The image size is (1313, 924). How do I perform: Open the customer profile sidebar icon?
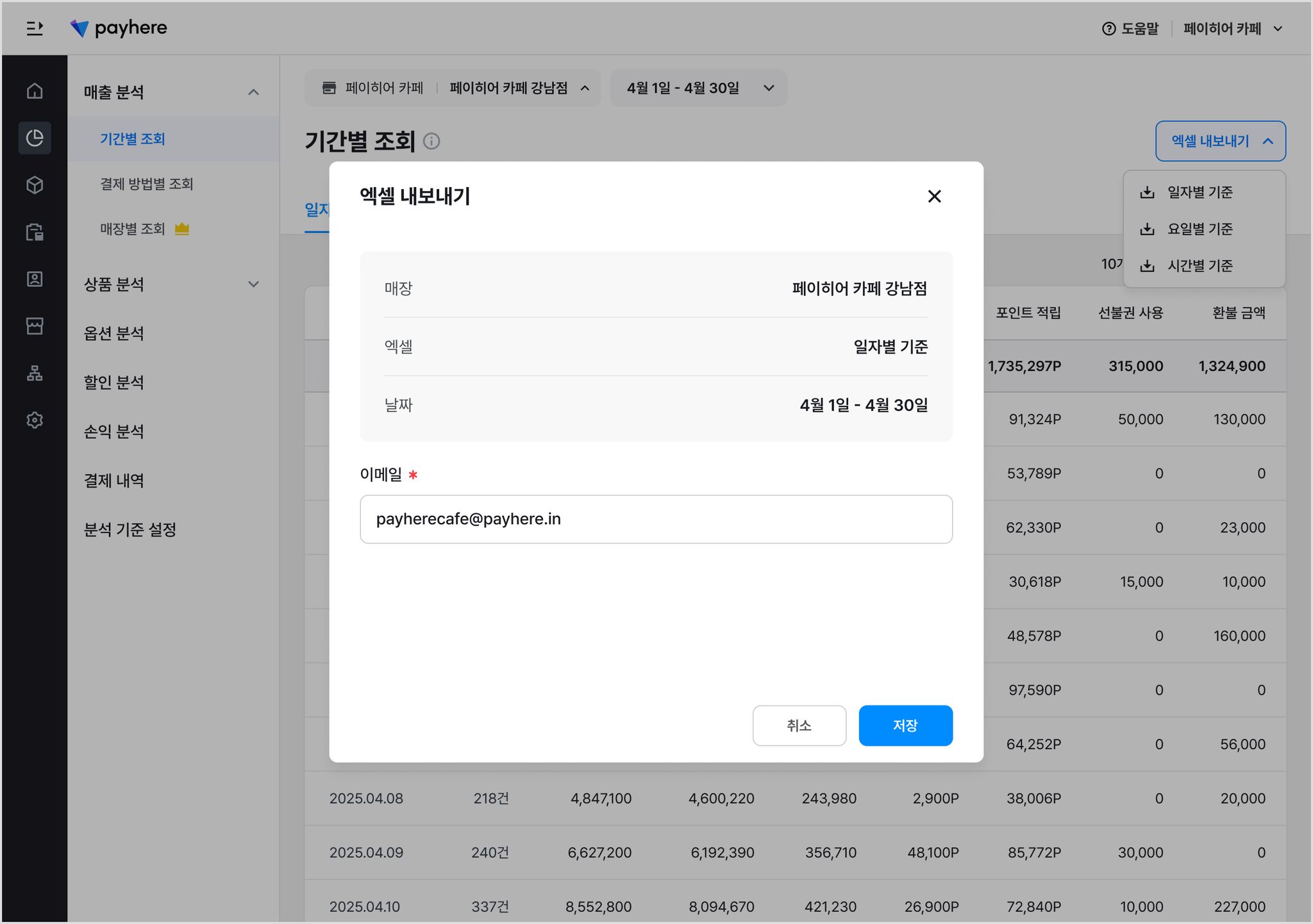[x=35, y=279]
